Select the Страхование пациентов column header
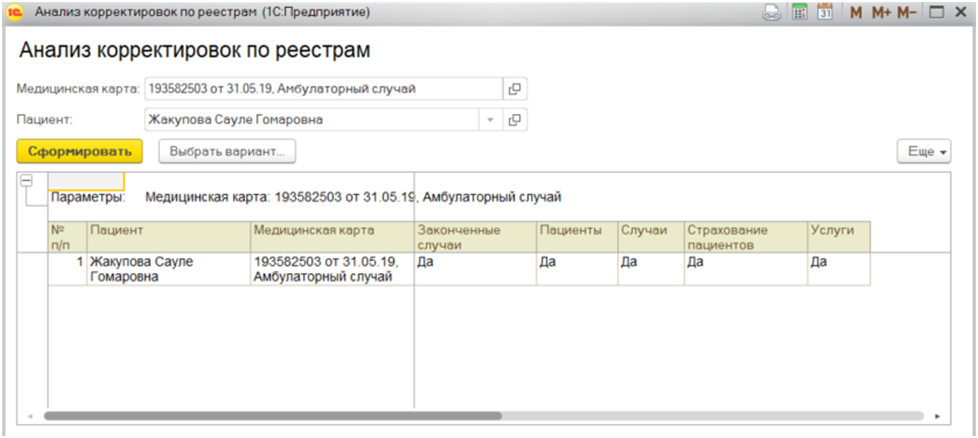The width and height of the screenshot is (978, 438). pyautogui.click(x=746, y=237)
